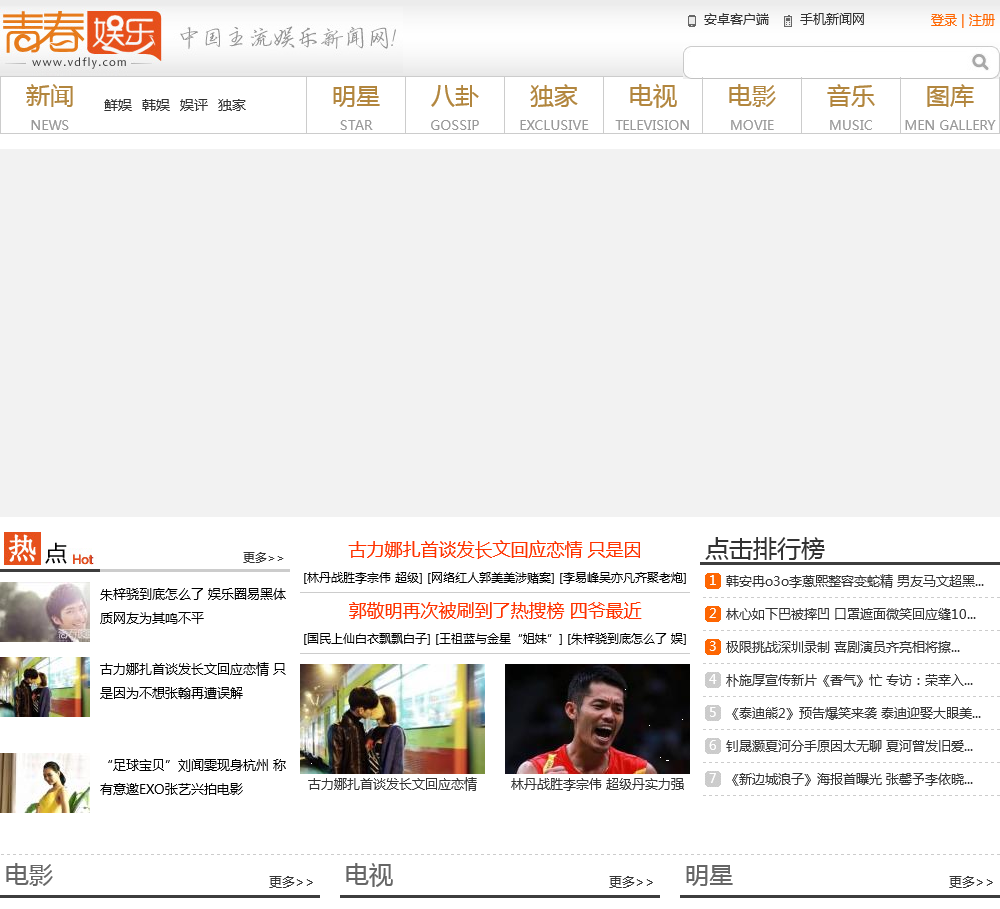Click the rank 3 badge in 点击排行榜
The width and height of the screenshot is (1000, 909).
pos(712,647)
